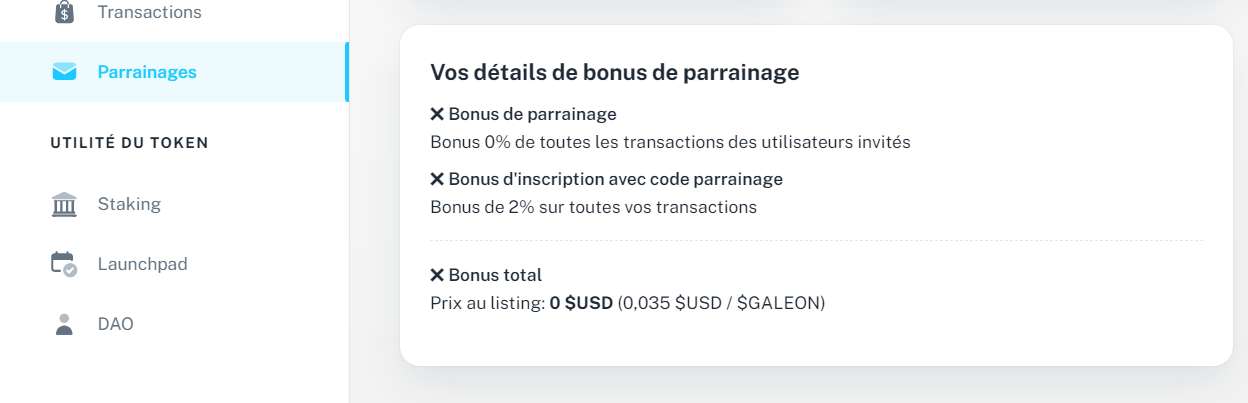The height and width of the screenshot is (403, 1248).
Task: Click the Parrainages envelope icon
Action: tap(64, 72)
